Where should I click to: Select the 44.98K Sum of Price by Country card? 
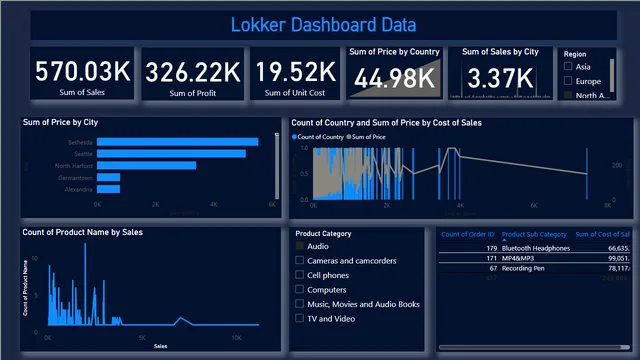[394, 73]
